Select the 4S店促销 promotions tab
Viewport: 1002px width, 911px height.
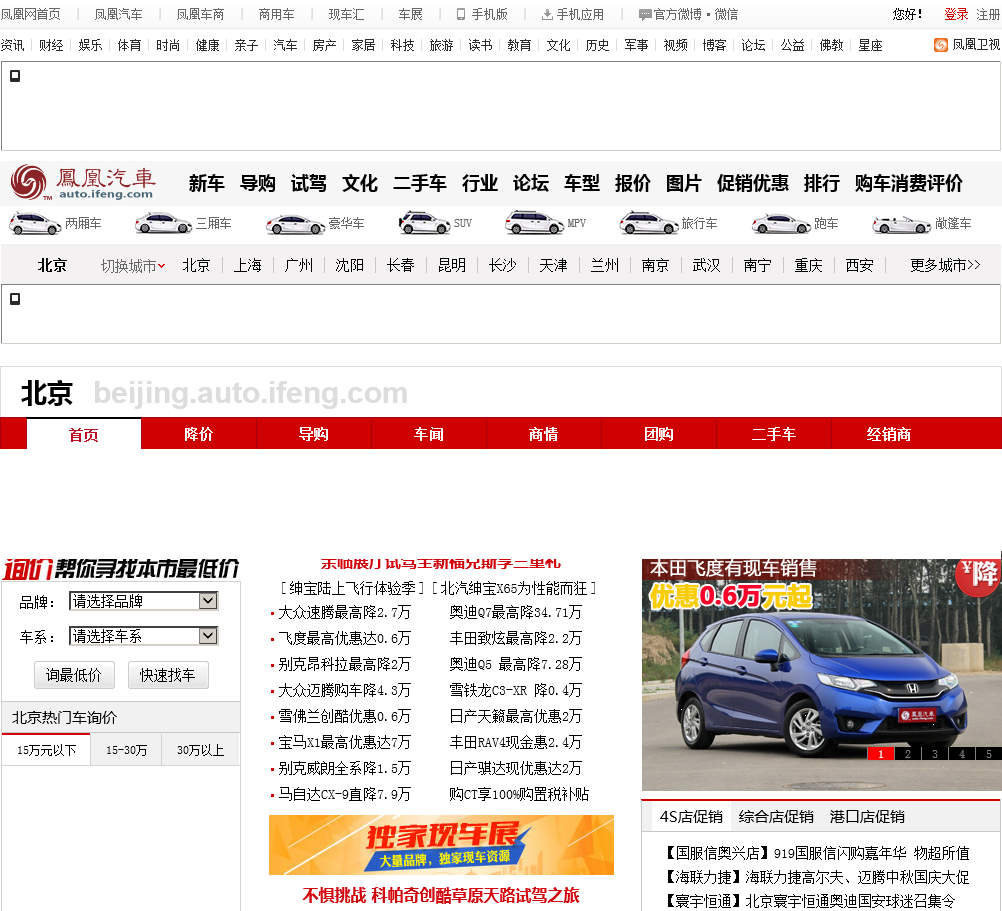(691, 816)
